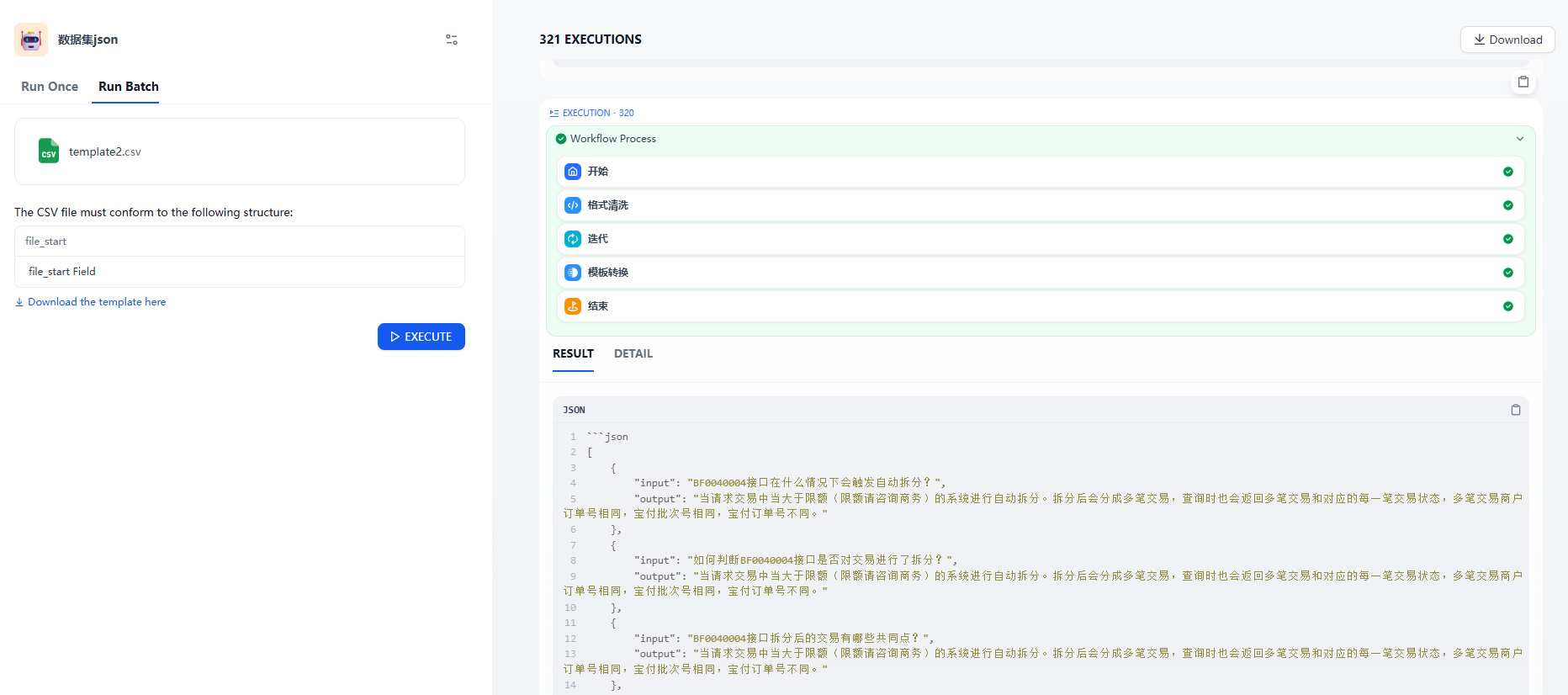1568x695 pixels.
Task: Copy the JSON result with the clipboard icon
Action: coord(1516,410)
